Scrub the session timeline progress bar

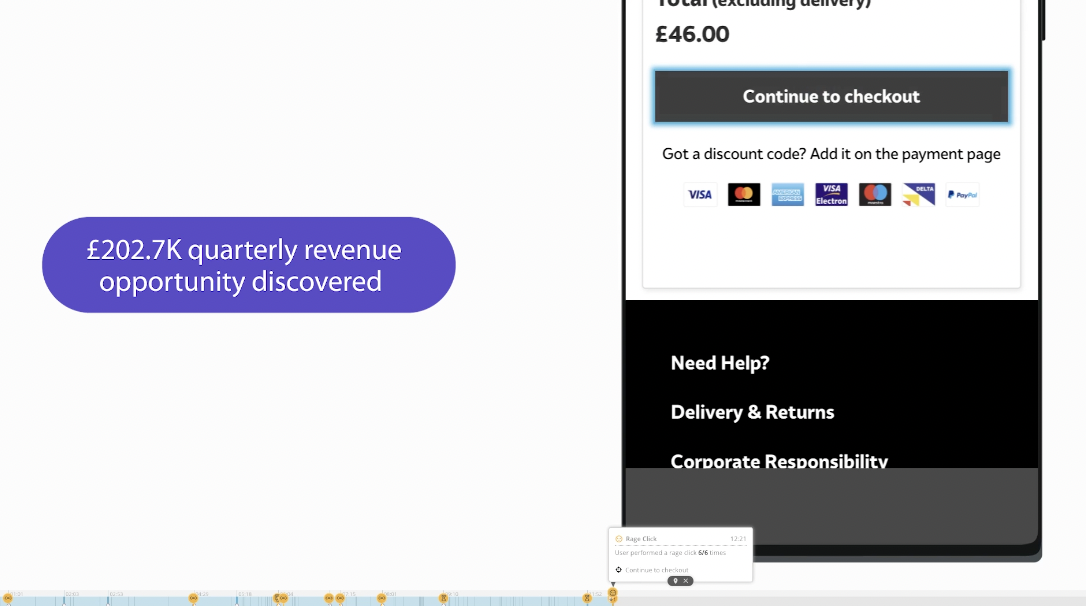[300, 600]
